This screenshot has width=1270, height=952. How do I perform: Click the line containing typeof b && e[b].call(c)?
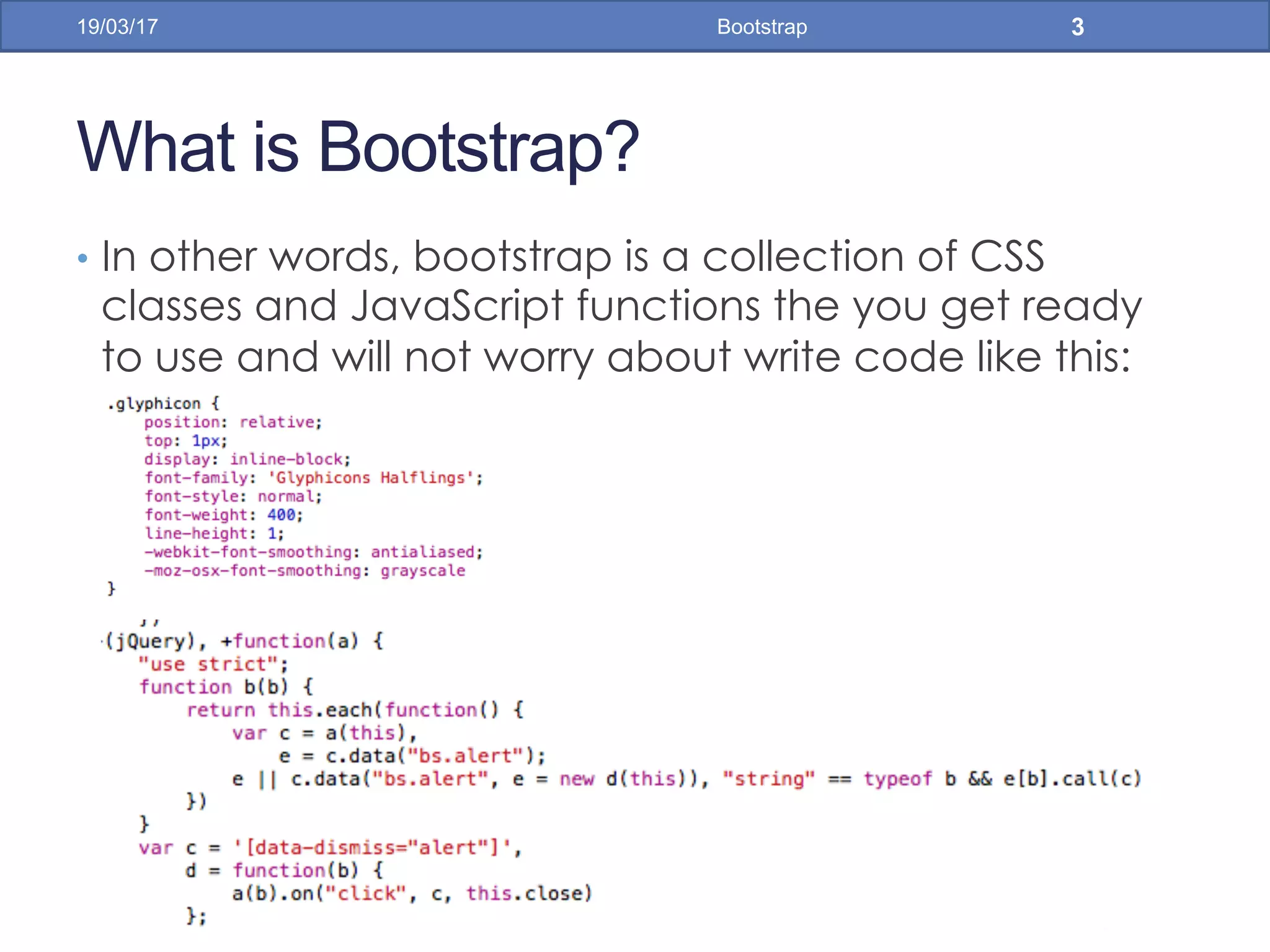click(686, 779)
